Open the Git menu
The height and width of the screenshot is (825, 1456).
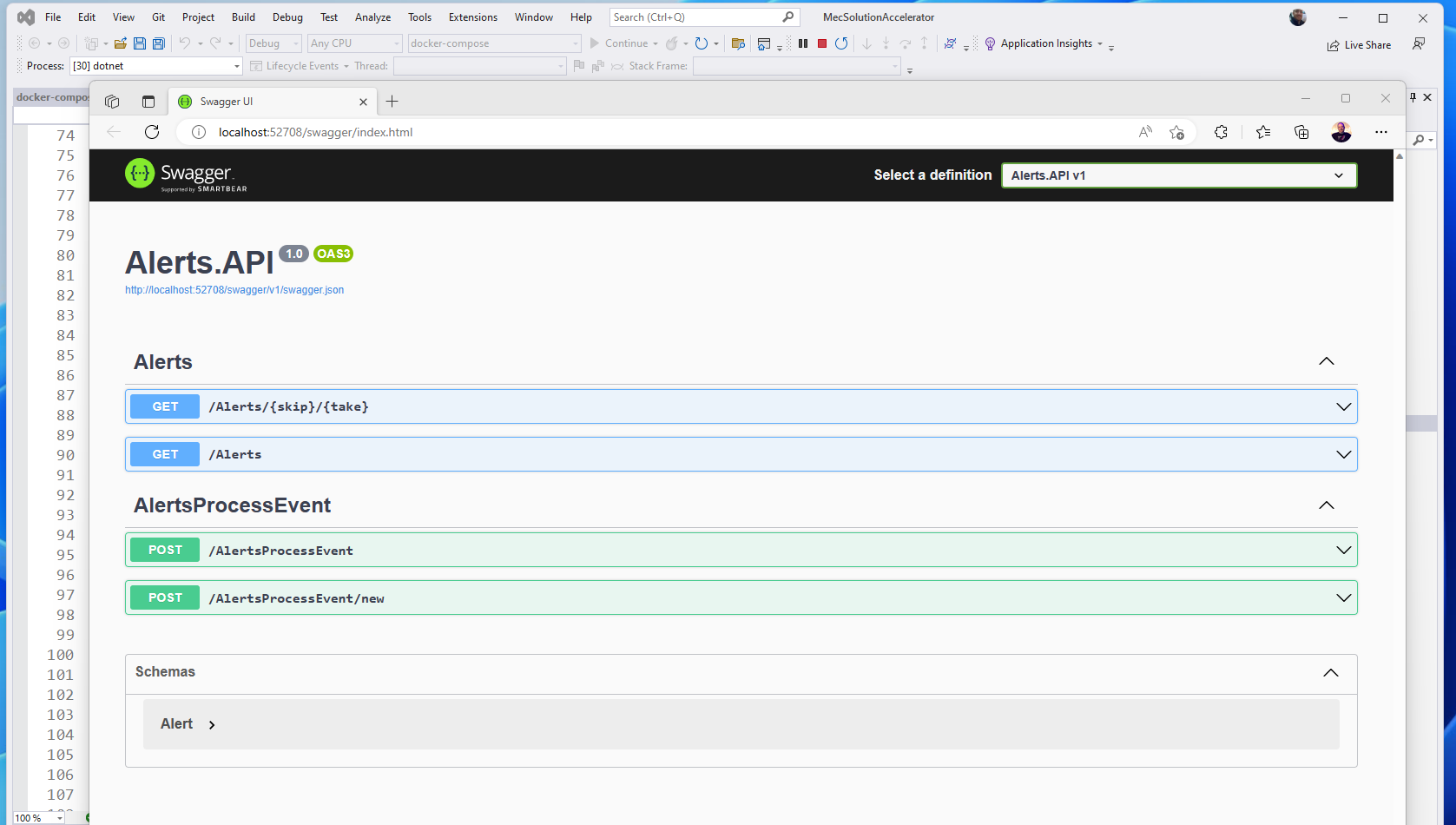pos(158,17)
